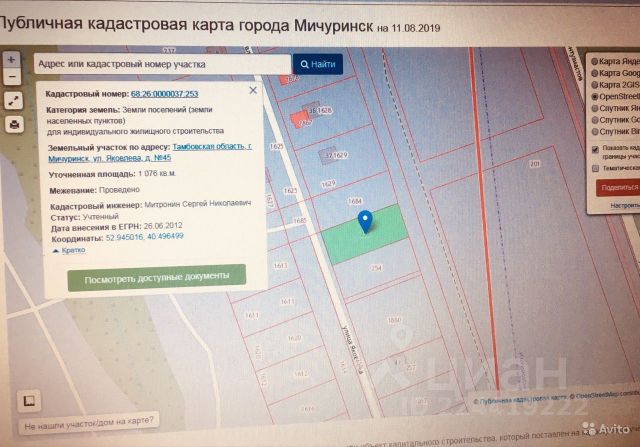Viewport: 640px width, 447px height.
Task: Collapse details with the Кратко link
Action: click(71, 250)
